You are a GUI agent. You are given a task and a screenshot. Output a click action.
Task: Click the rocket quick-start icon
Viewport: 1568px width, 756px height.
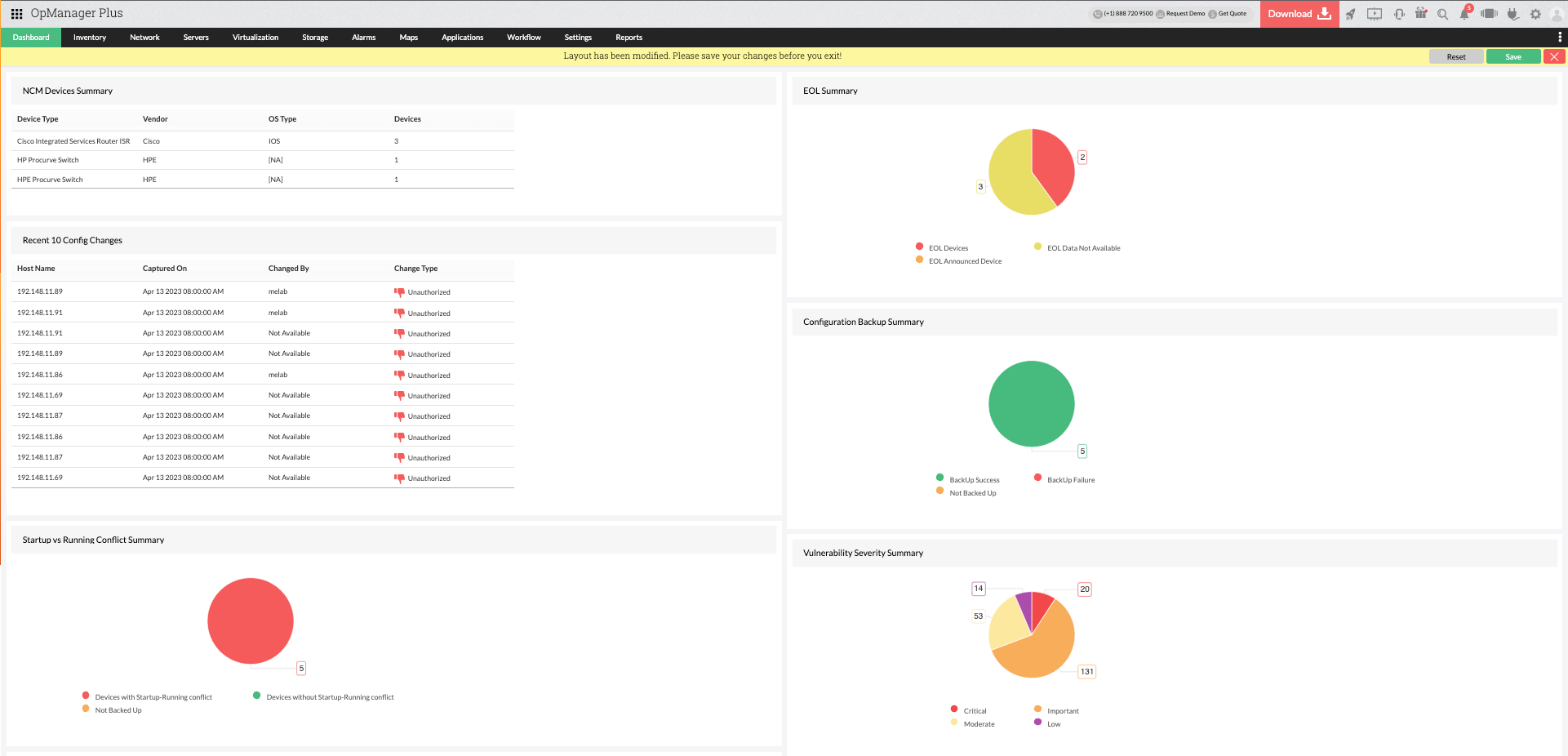tap(1351, 14)
